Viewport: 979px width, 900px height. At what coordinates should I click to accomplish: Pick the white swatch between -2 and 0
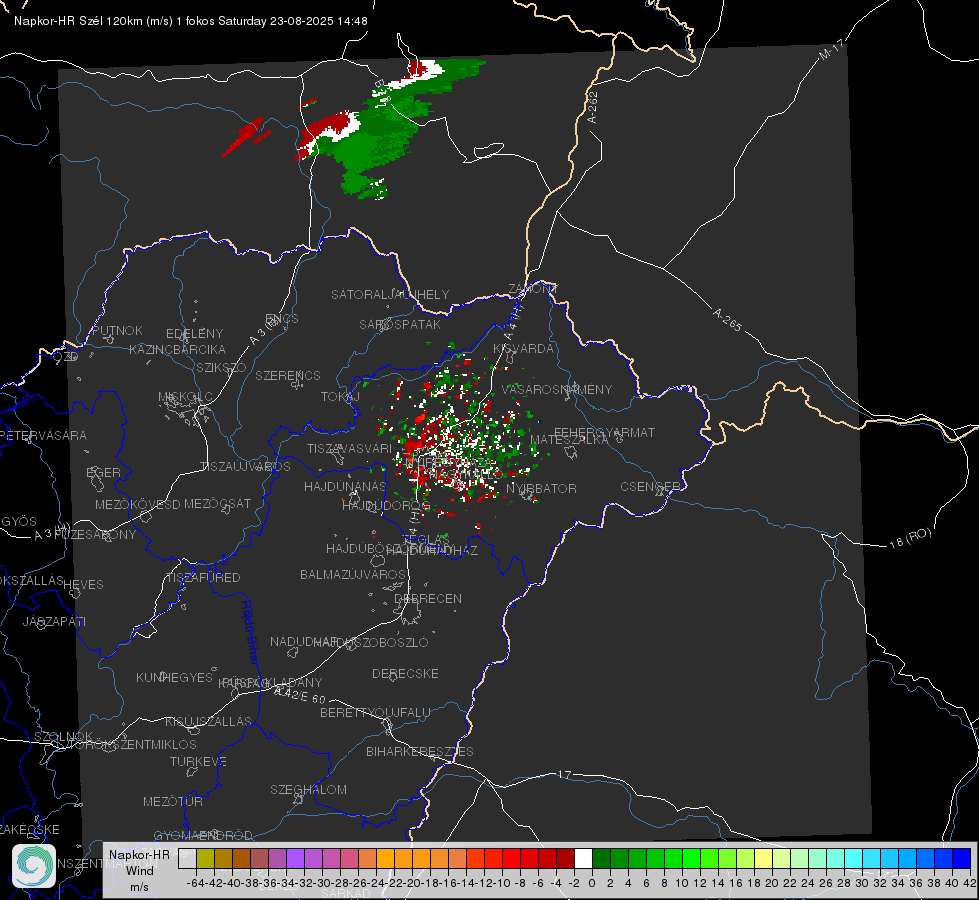(x=583, y=858)
